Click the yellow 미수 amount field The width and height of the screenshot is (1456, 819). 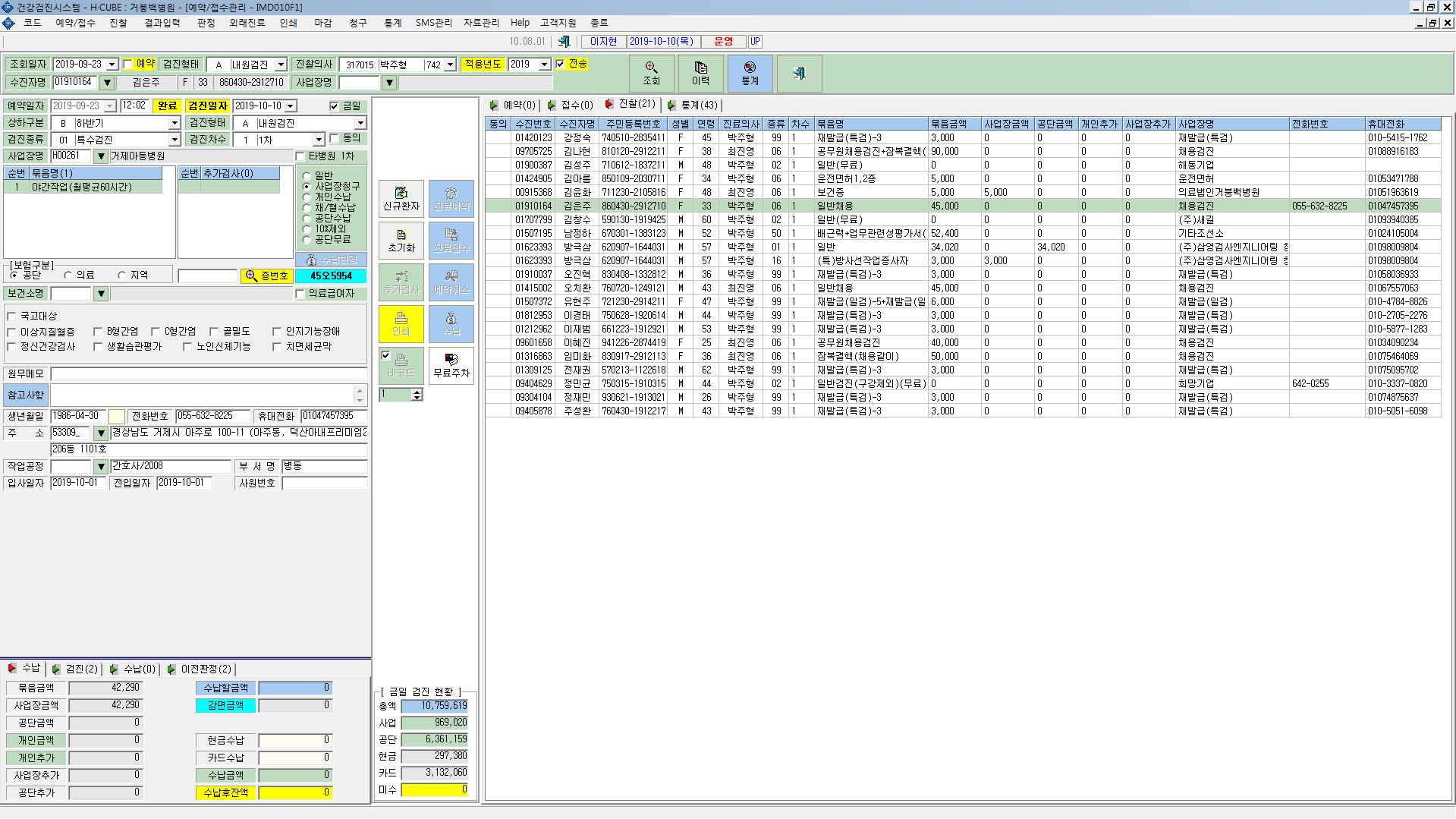[435, 790]
